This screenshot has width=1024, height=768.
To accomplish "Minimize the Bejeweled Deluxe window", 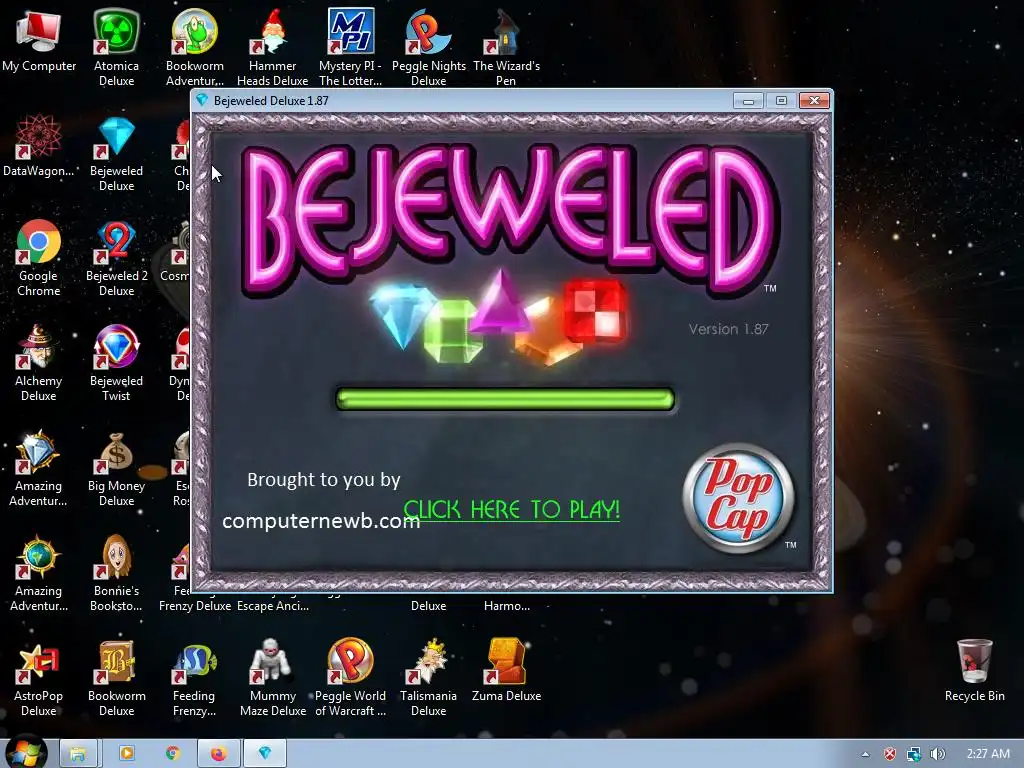I will 748,101.
